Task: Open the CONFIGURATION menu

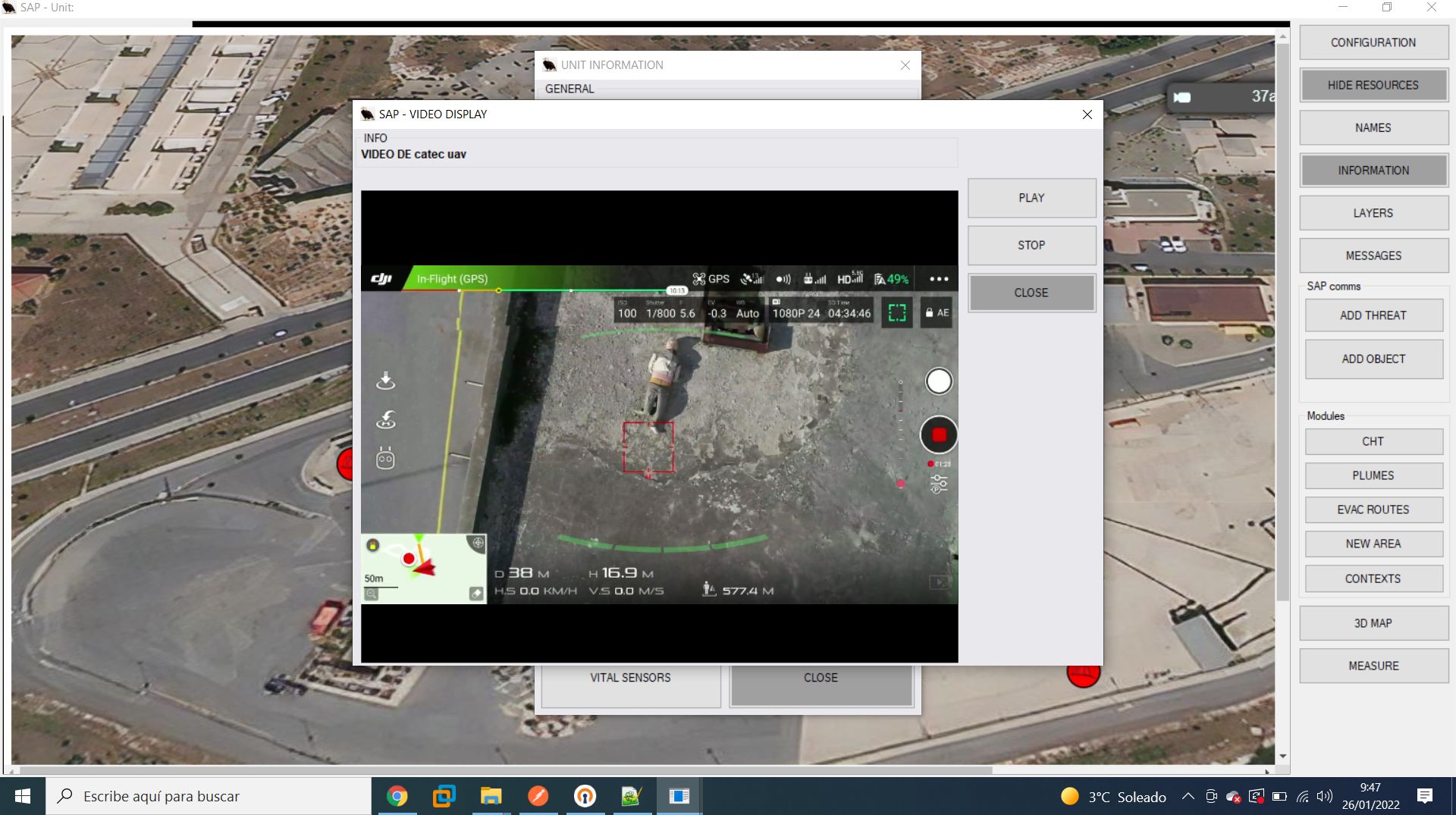Action: (x=1373, y=42)
